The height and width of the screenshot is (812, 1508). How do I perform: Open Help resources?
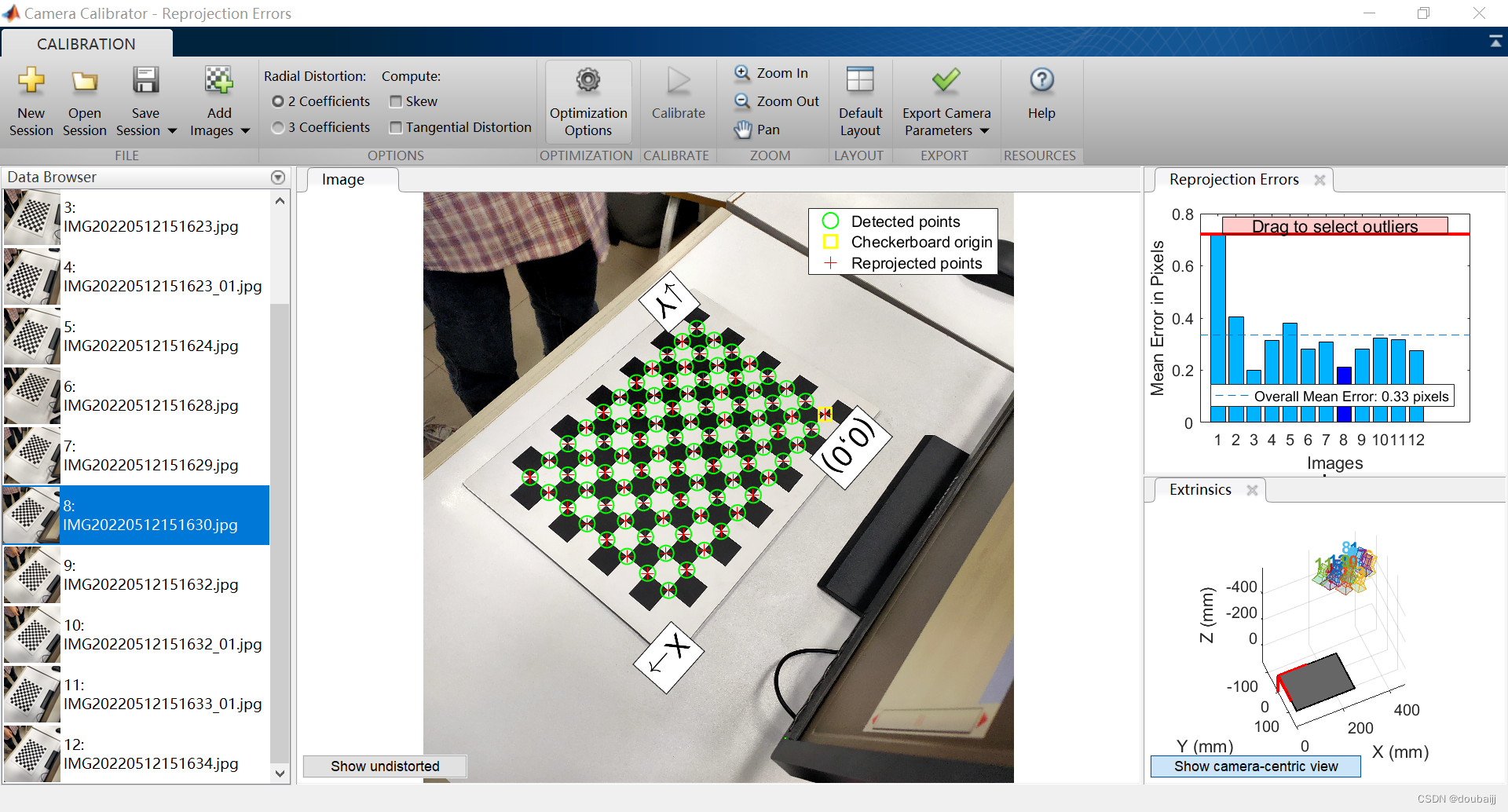[1041, 93]
